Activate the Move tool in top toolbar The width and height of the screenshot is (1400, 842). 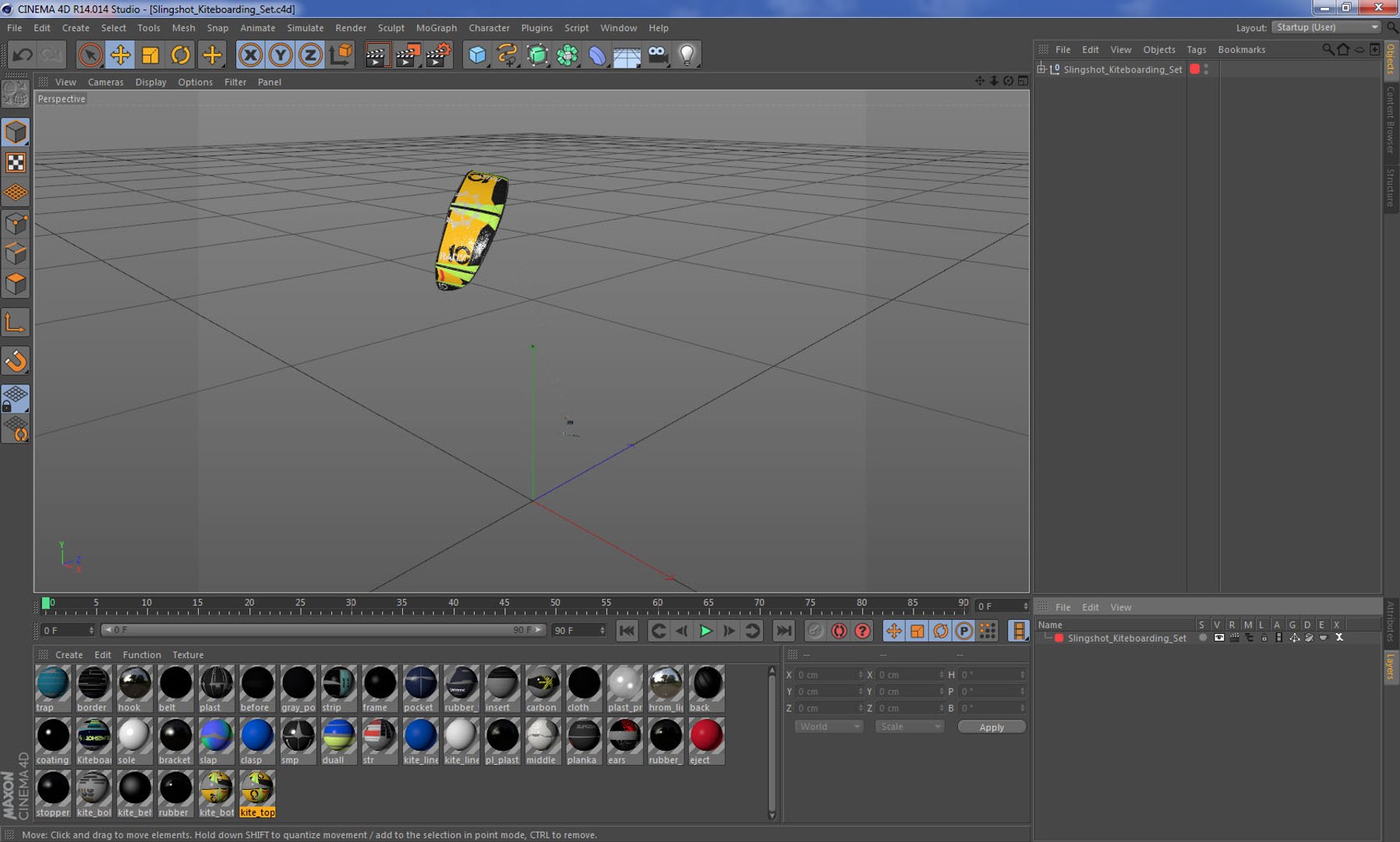(x=120, y=55)
